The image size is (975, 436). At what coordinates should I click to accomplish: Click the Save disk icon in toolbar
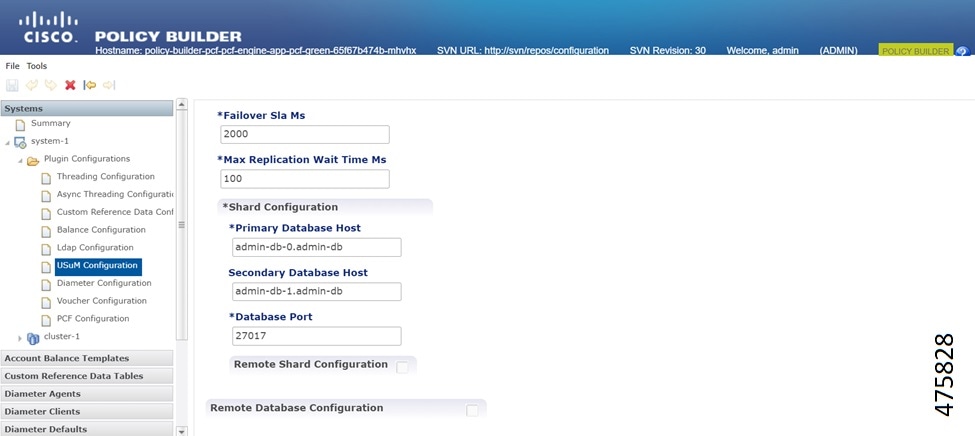pyautogui.click(x=12, y=85)
